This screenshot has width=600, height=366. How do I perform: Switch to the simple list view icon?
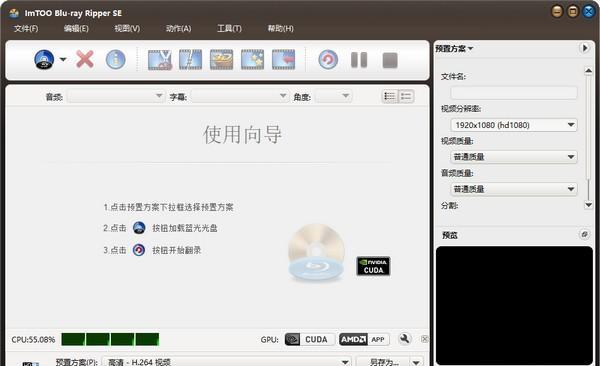pos(406,96)
